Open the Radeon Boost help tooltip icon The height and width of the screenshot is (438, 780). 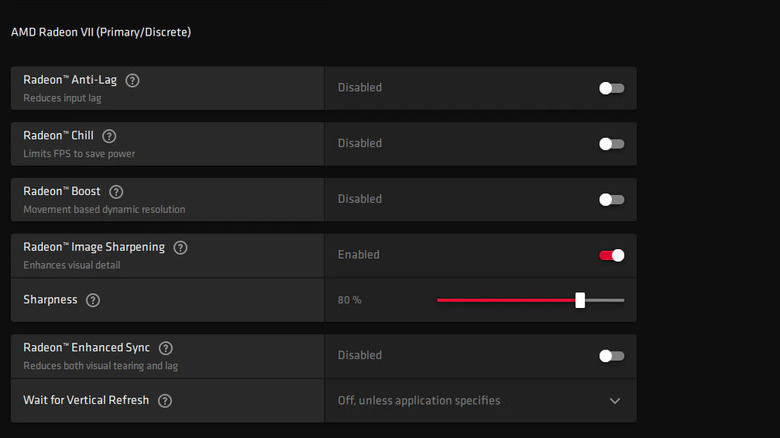pyautogui.click(x=116, y=192)
